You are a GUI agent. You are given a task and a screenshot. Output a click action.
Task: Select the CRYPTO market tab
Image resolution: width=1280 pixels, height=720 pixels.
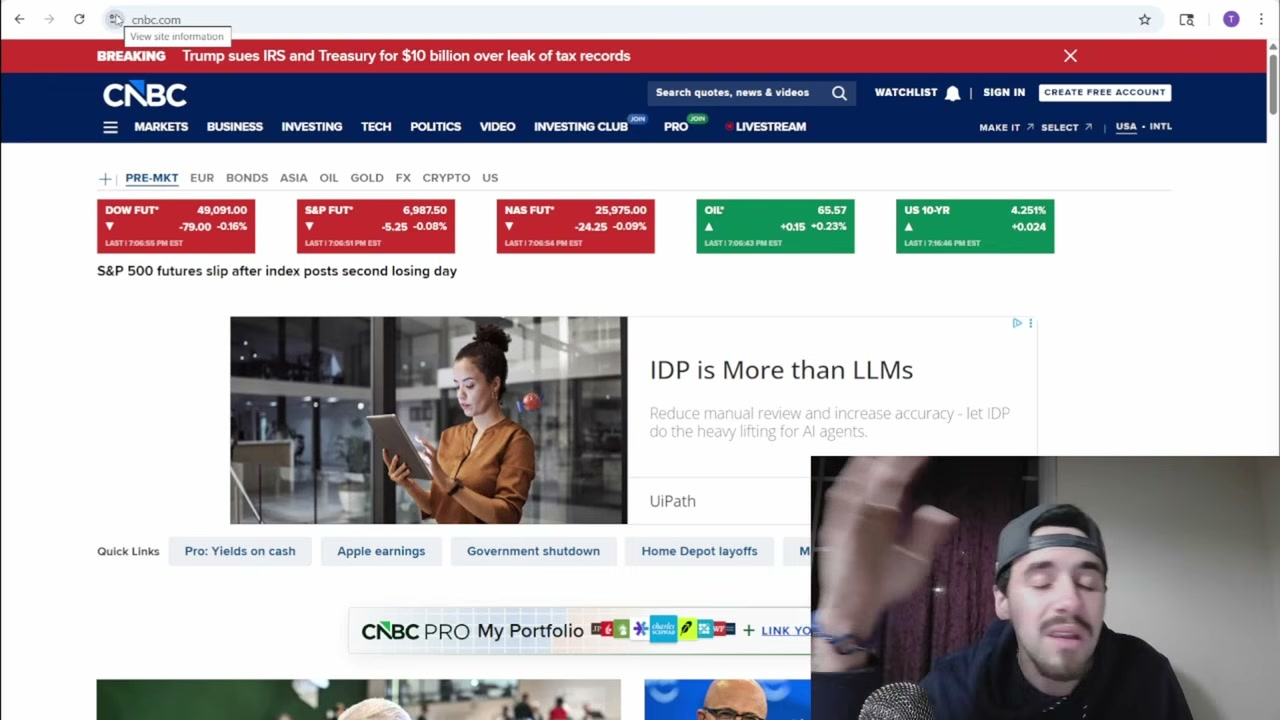click(x=446, y=178)
